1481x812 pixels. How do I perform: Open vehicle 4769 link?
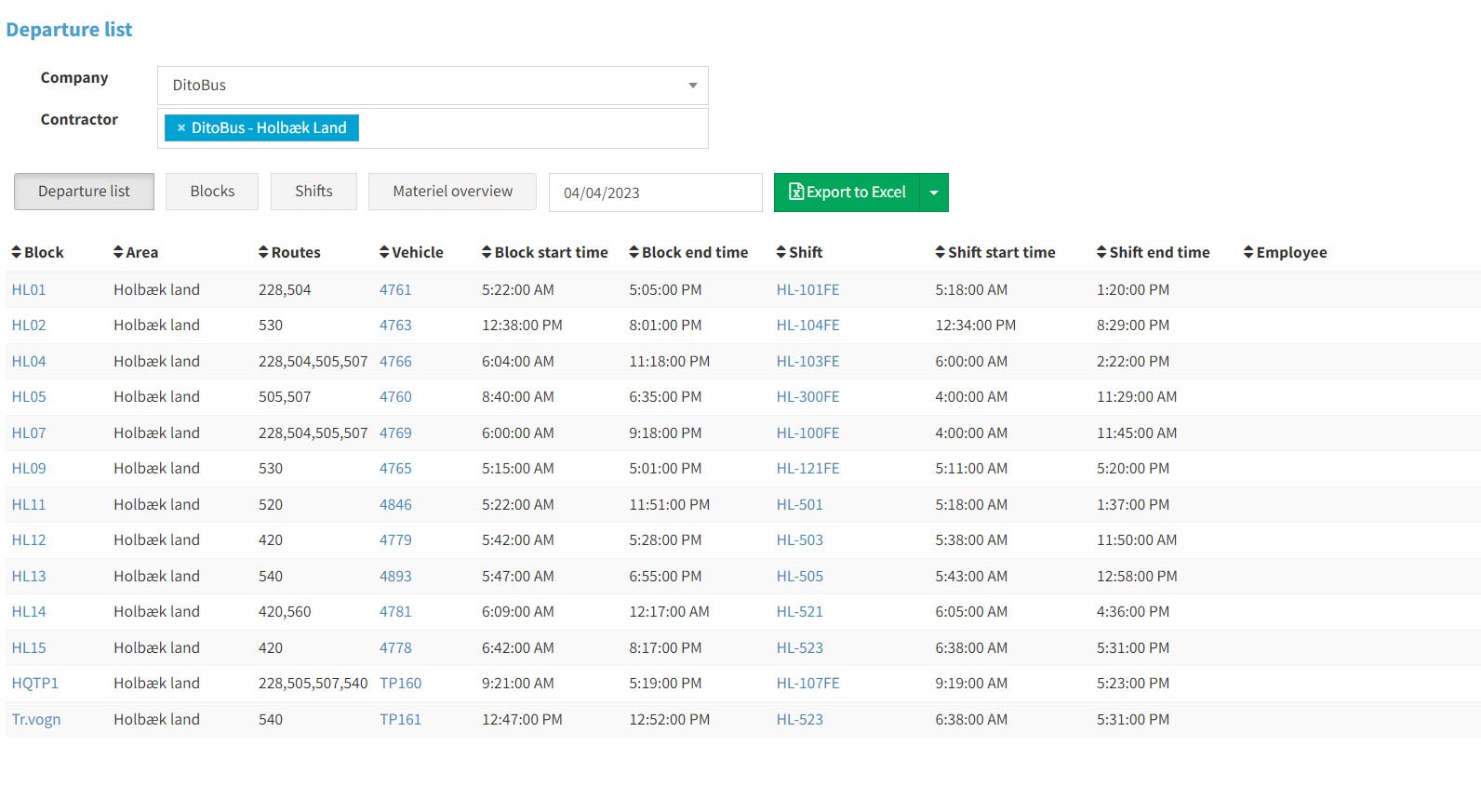point(395,433)
